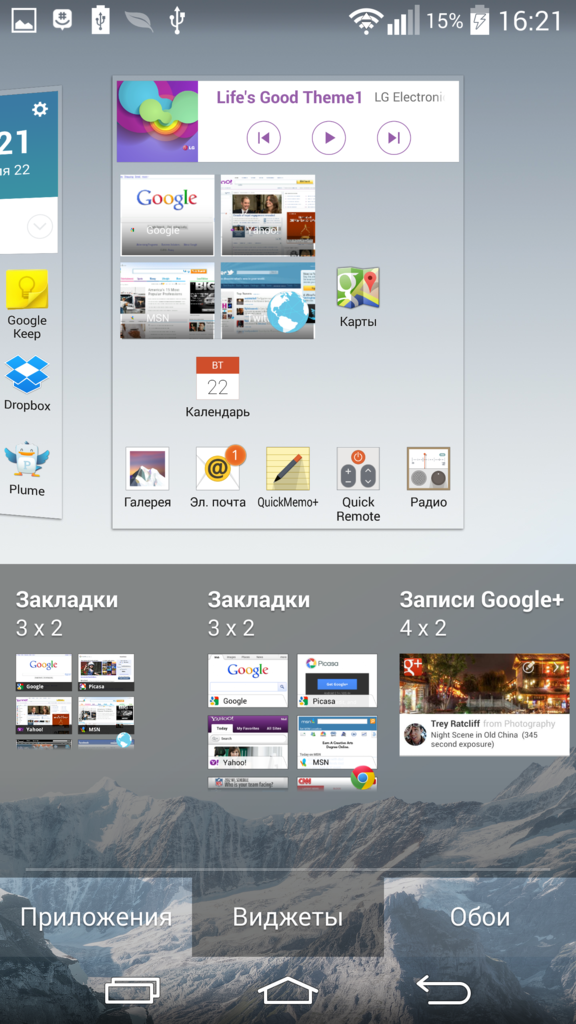
Task: Open the Quick Remote icon
Action: [358, 468]
